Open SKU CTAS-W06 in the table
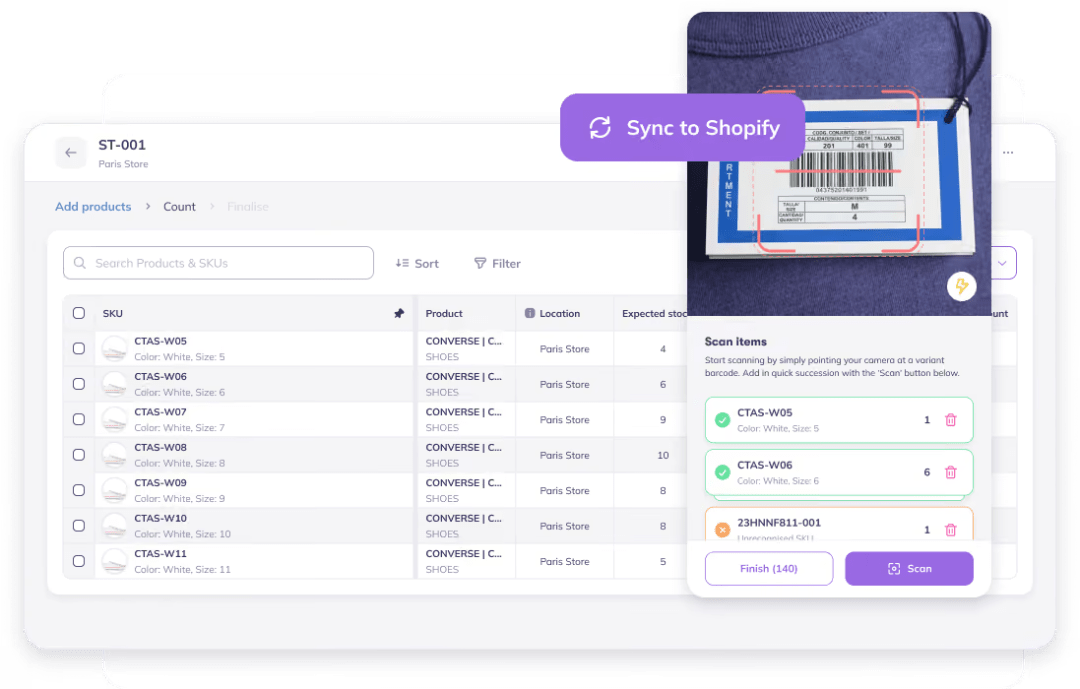Image resolution: width=1080 pixels, height=689 pixels. click(160, 376)
